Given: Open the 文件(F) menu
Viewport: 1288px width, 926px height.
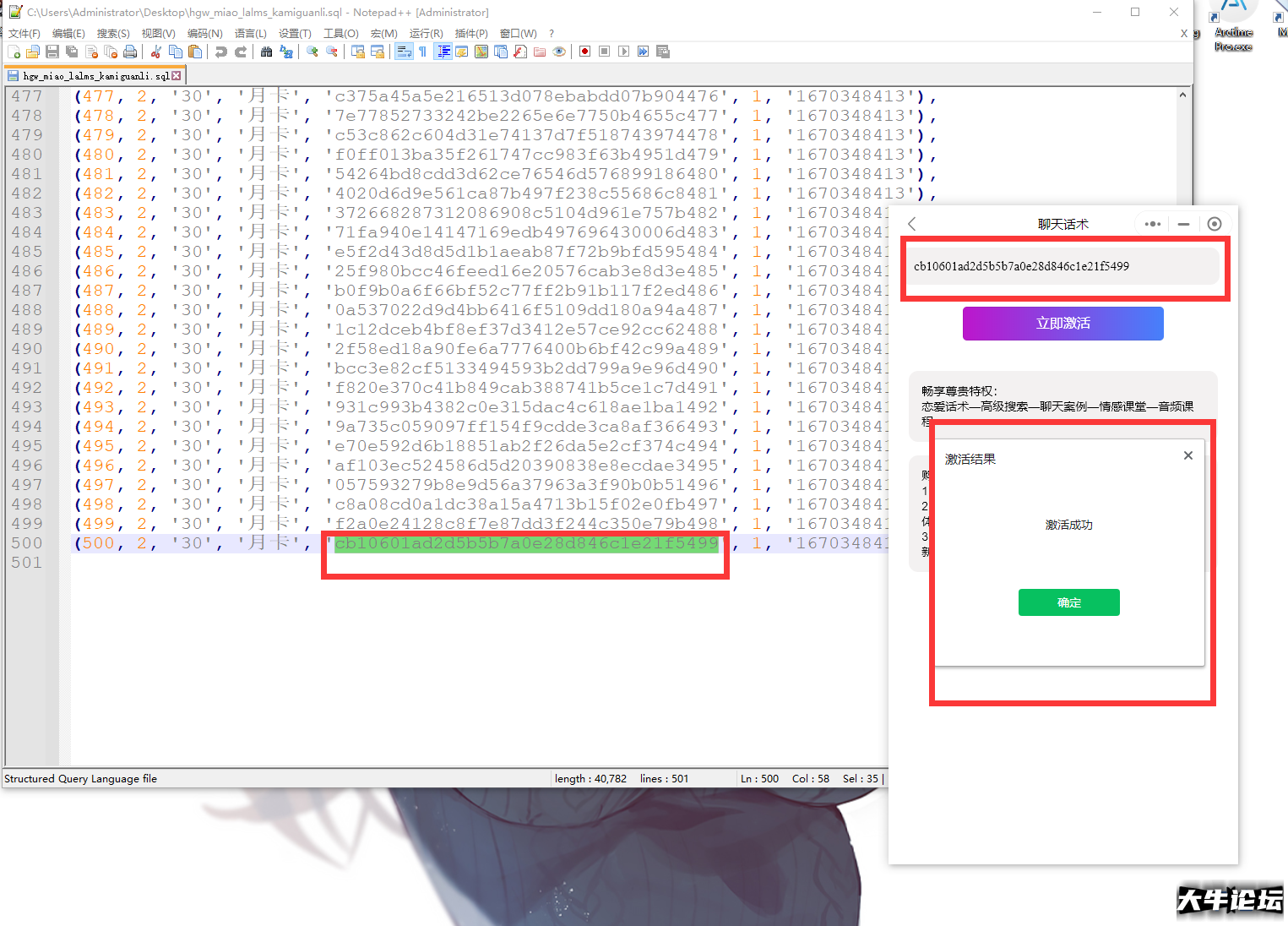Looking at the screenshot, I should pos(24,33).
